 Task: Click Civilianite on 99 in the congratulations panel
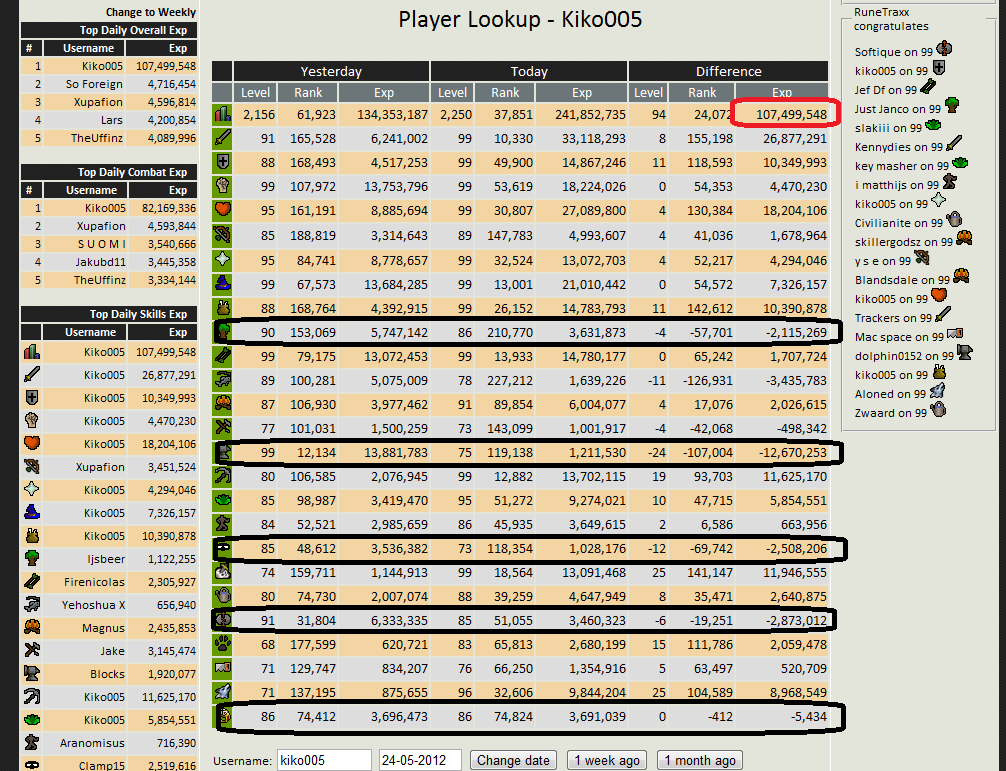(x=898, y=223)
